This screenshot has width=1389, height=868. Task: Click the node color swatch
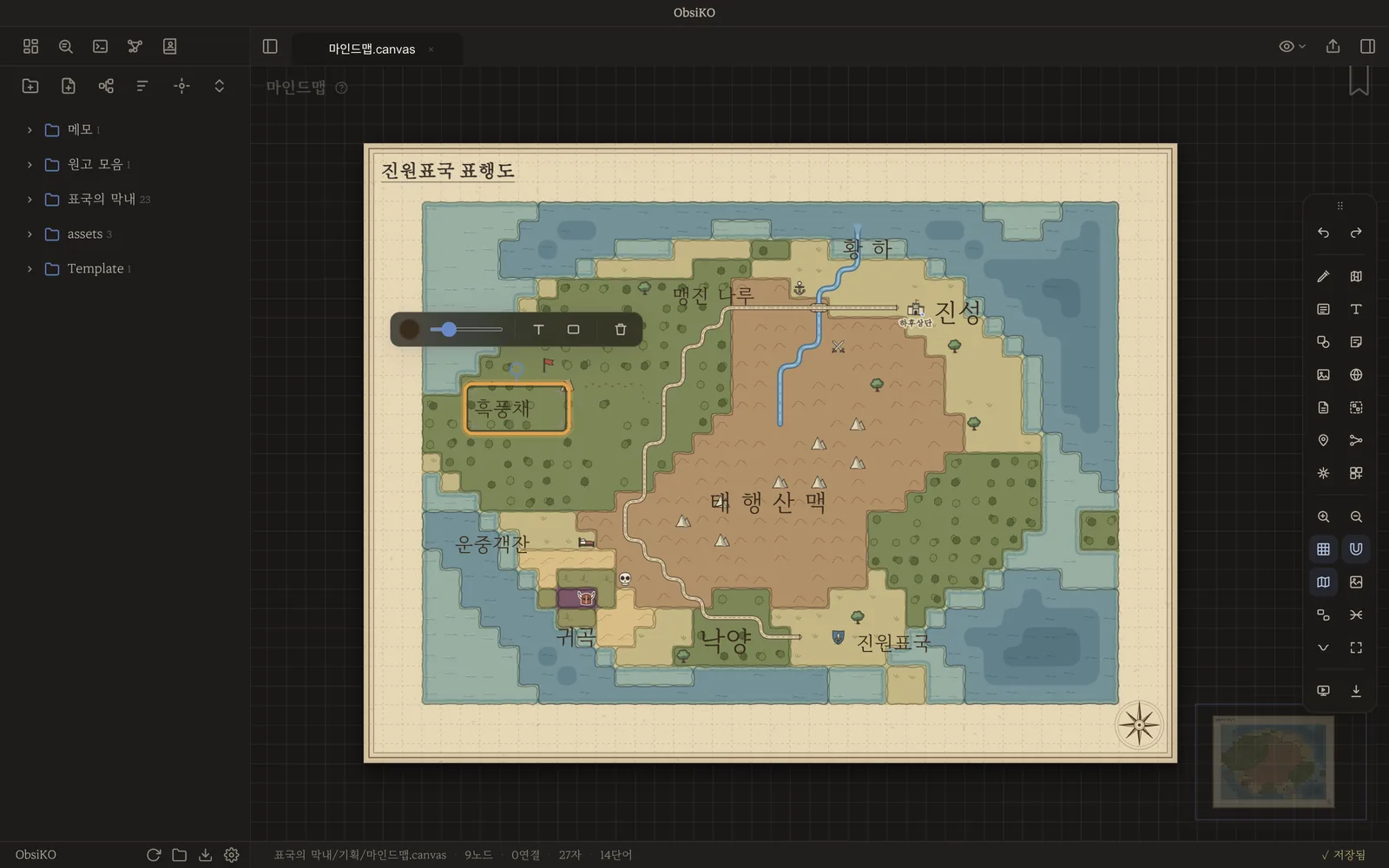coord(409,329)
